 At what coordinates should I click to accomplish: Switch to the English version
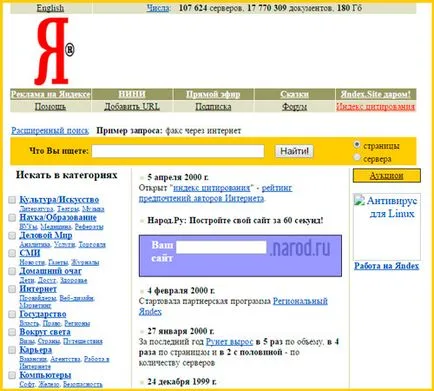pos(50,8)
